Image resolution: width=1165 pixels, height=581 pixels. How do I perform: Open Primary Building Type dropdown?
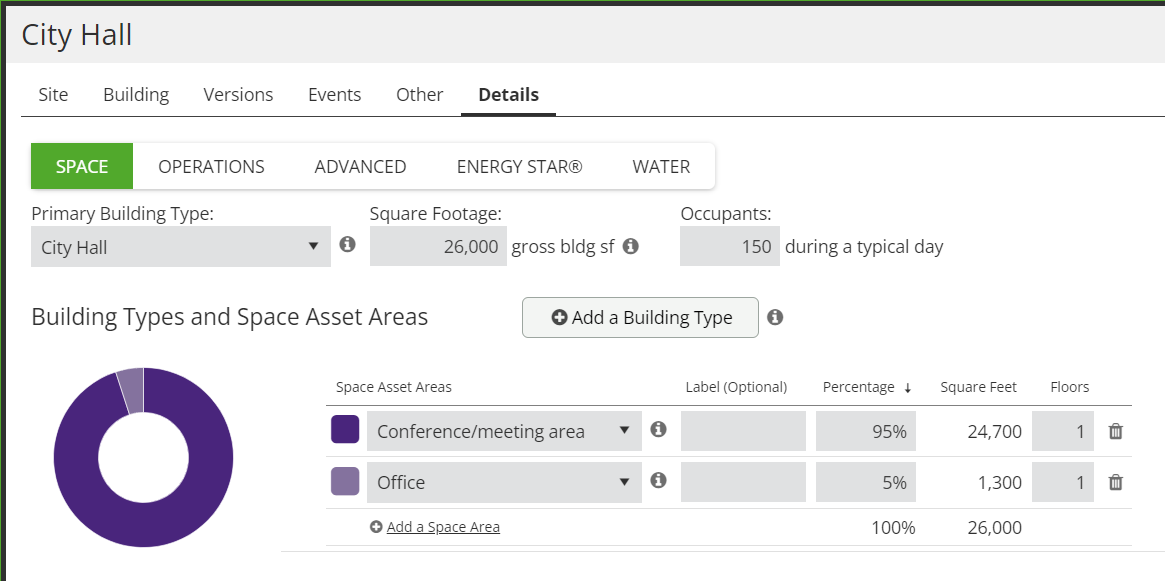[x=181, y=247]
